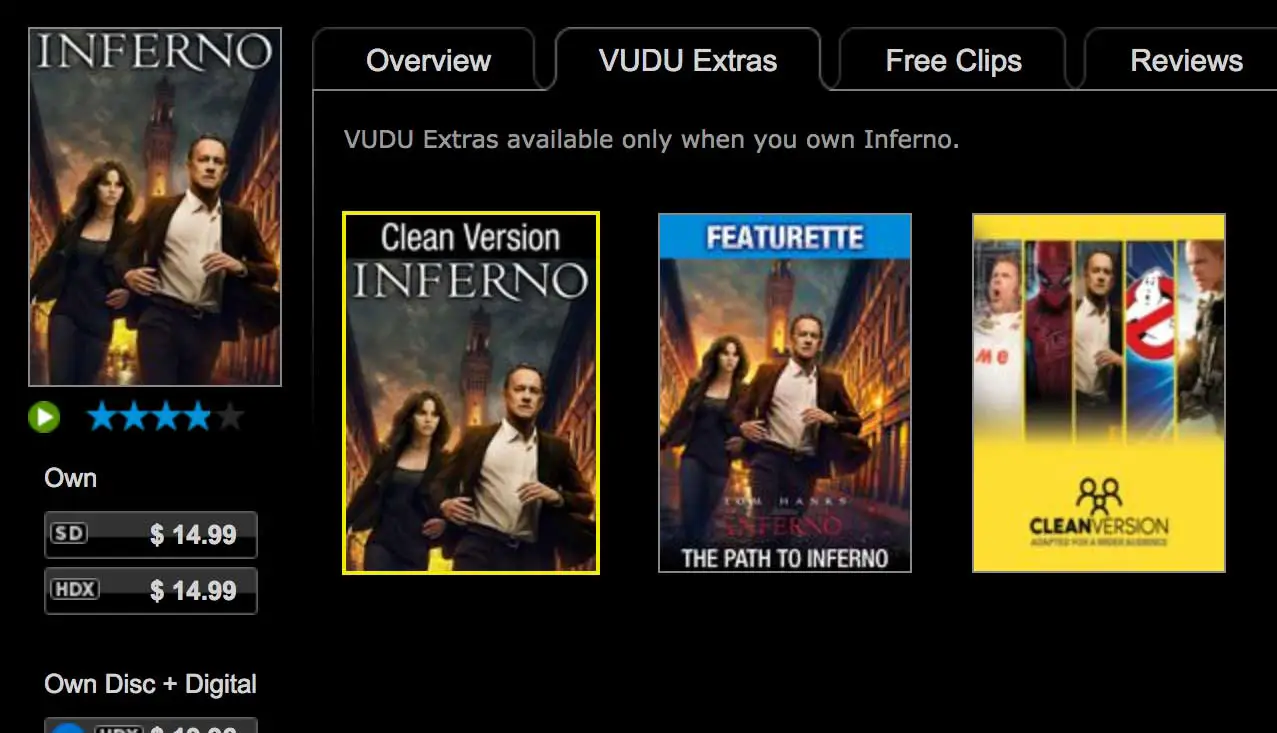This screenshot has height=733, width=1277.
Task: Switch to the Free Clips tab
Action: 953,61
